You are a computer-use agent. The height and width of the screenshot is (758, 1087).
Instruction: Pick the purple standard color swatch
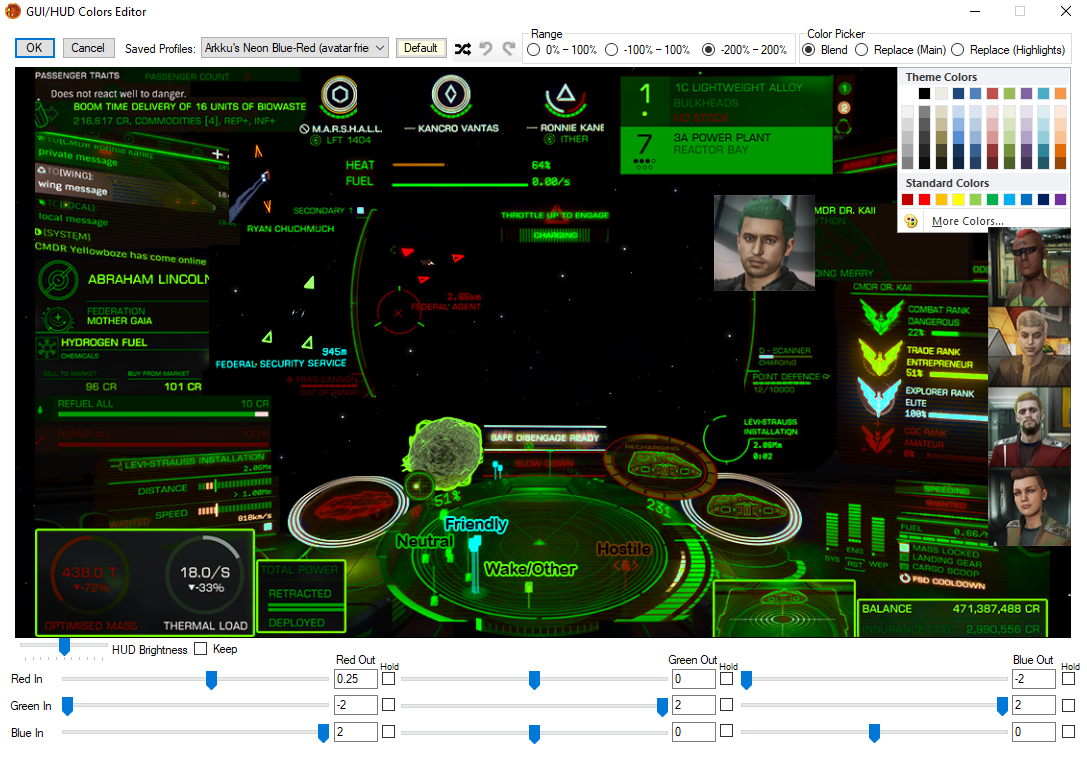coord(1060,200)
